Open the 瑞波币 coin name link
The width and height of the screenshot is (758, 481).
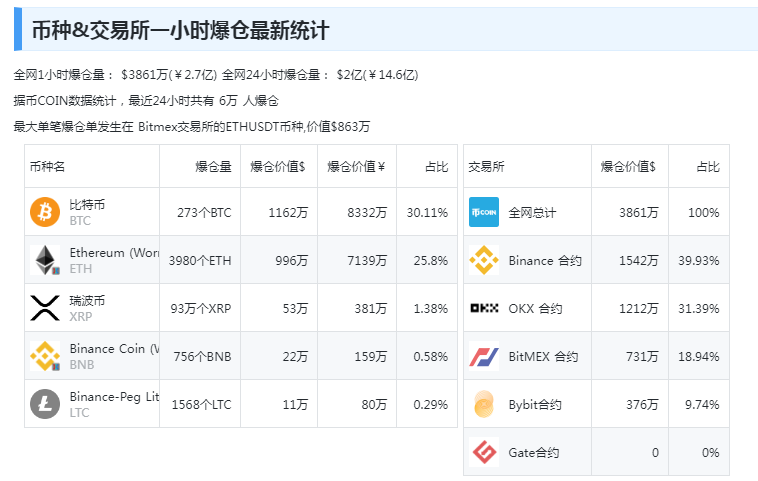pyautogui.click(x=87, y=301)
